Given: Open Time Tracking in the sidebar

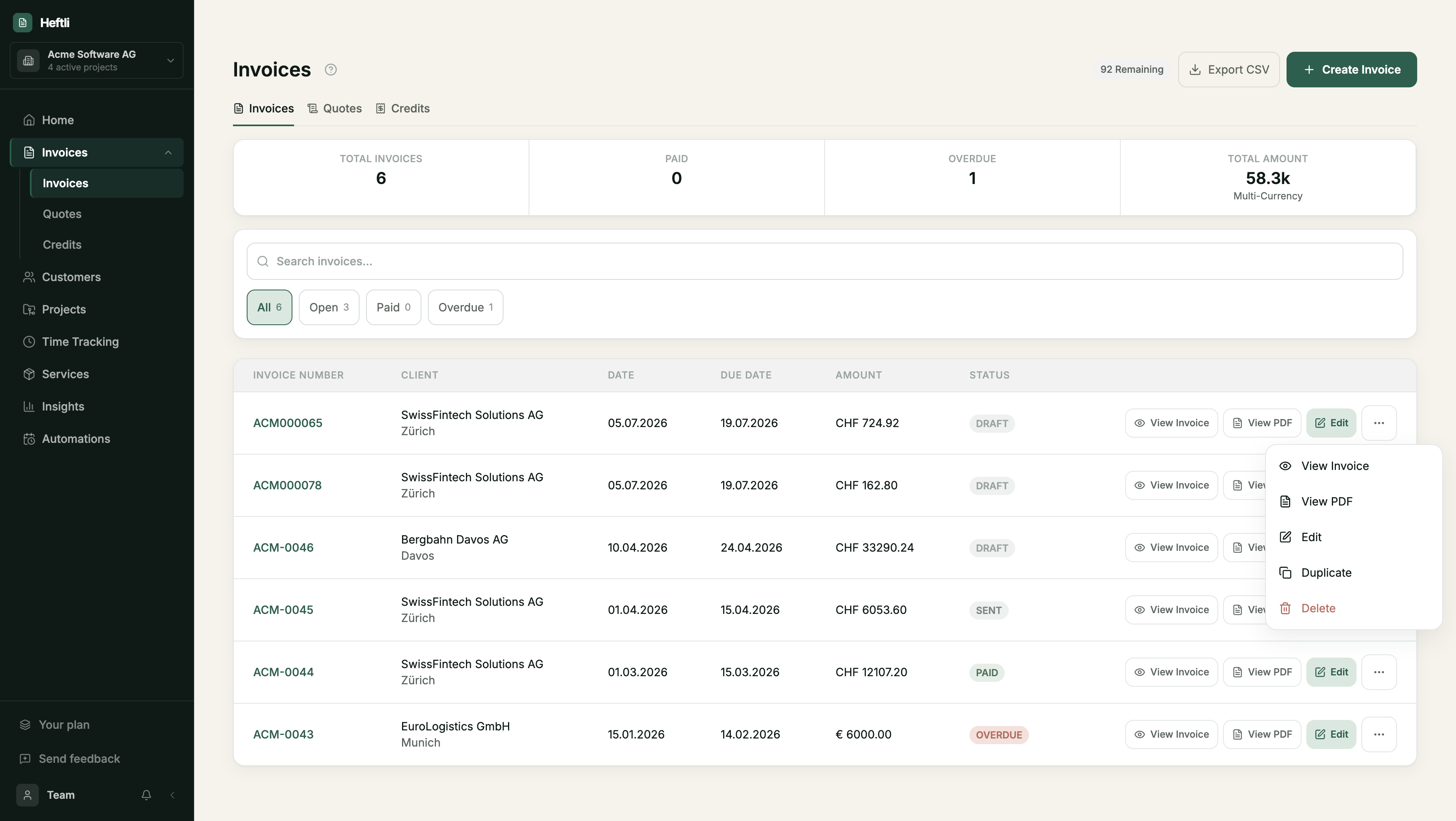Looking at the screenshot, I should click(97, 341).
